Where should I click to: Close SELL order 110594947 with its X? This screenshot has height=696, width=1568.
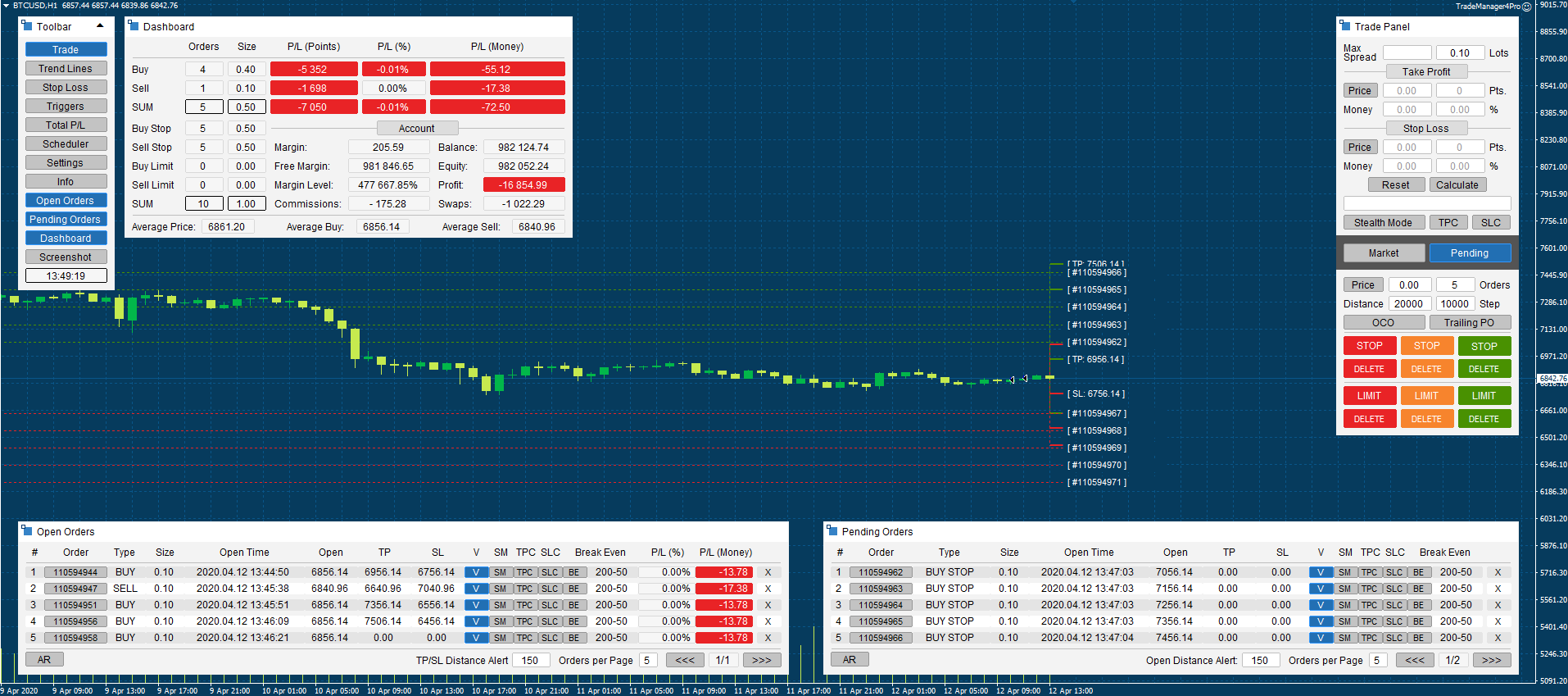pyautogui.click(x=768, y=589)
